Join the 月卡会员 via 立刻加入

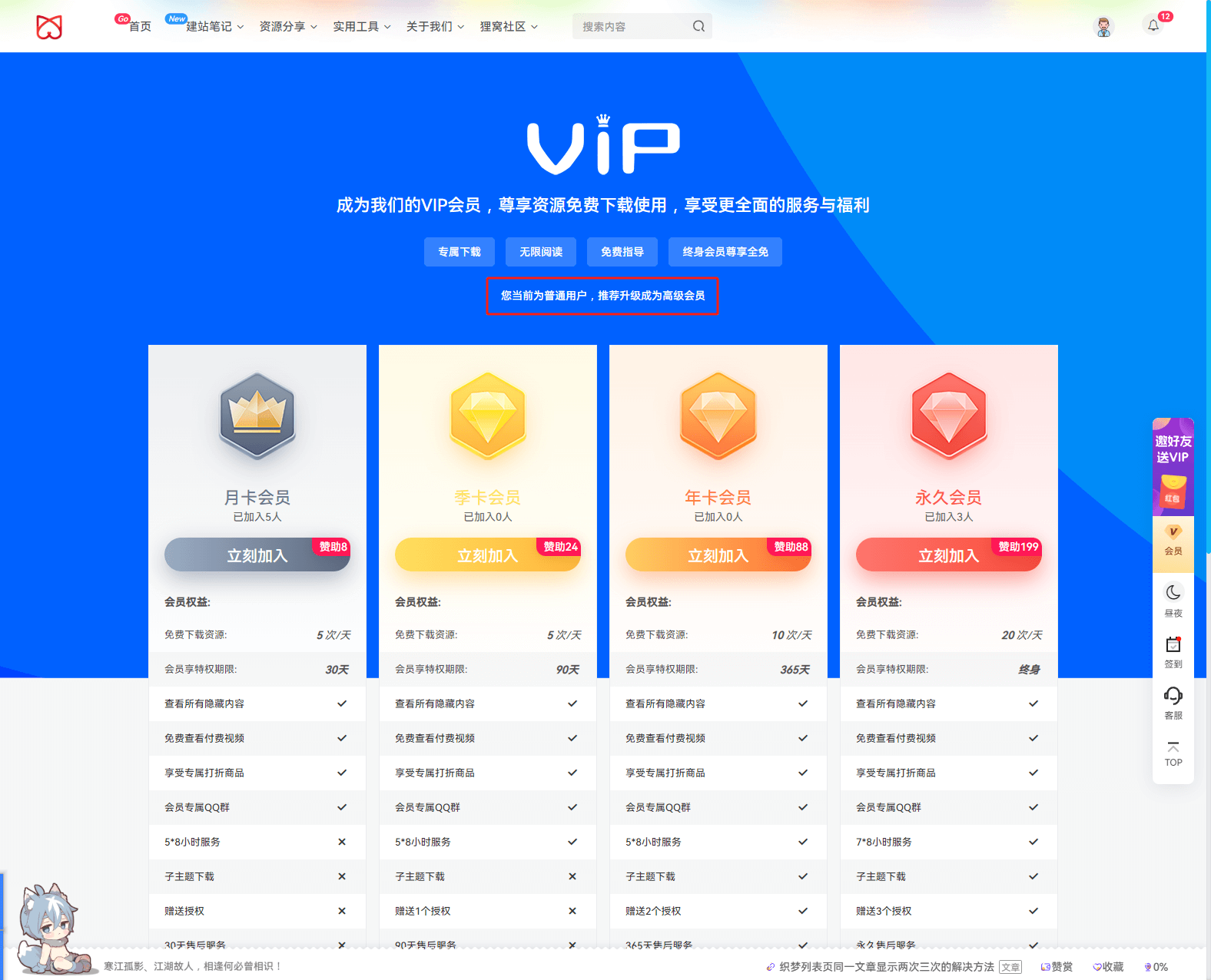click(x=257, y=555)
